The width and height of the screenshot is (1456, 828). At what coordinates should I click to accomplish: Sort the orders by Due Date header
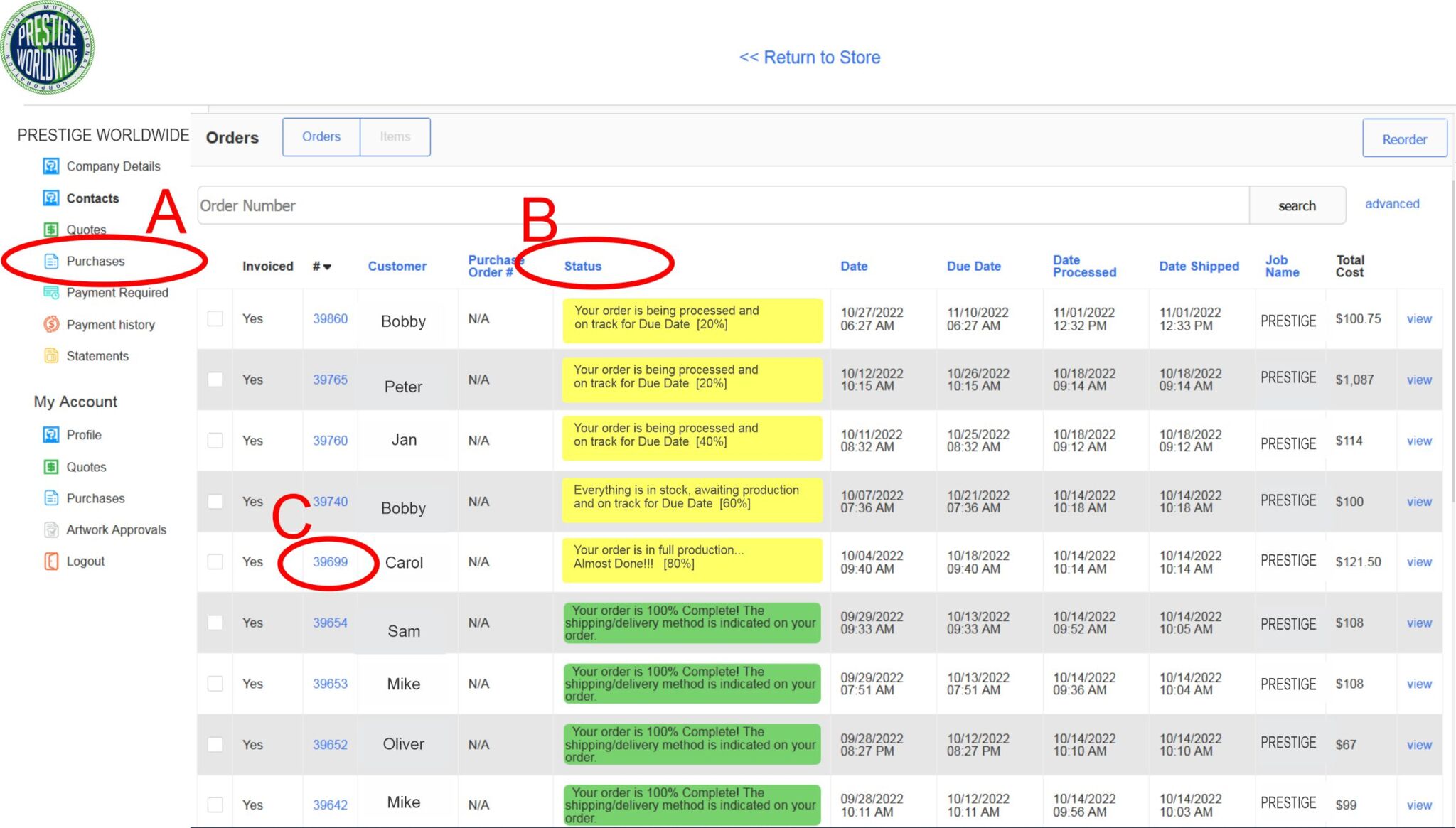tap(973, 267)
